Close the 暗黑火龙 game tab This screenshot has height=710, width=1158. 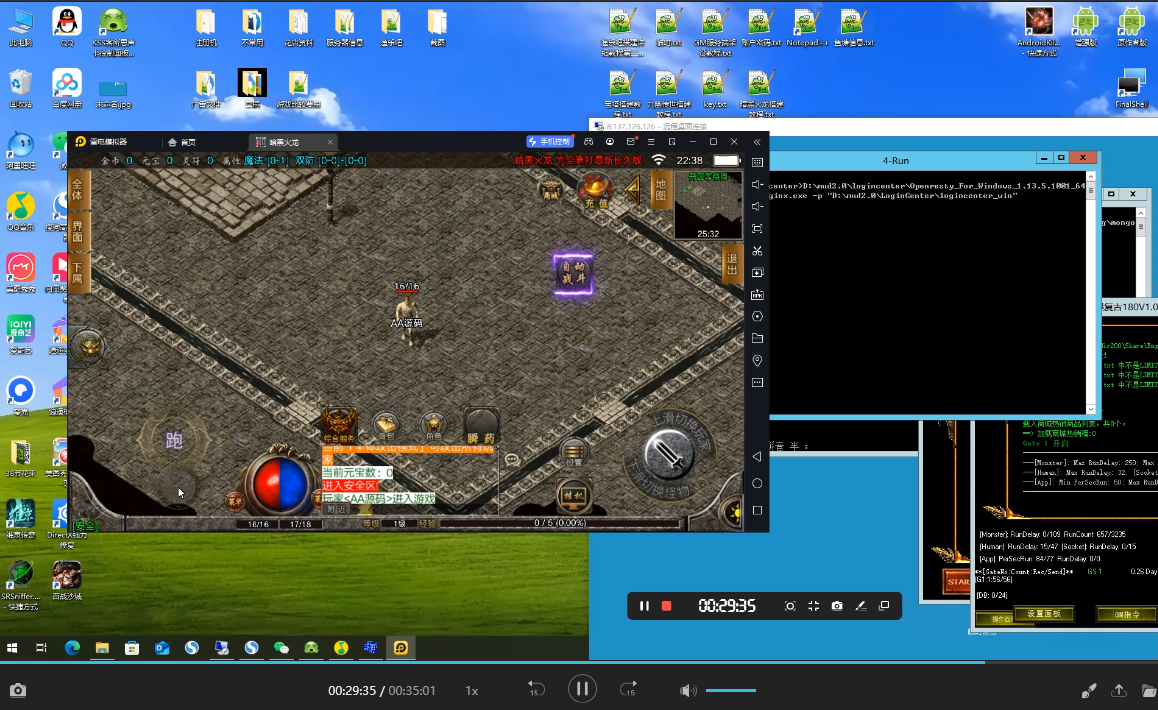tap(330, 142)
